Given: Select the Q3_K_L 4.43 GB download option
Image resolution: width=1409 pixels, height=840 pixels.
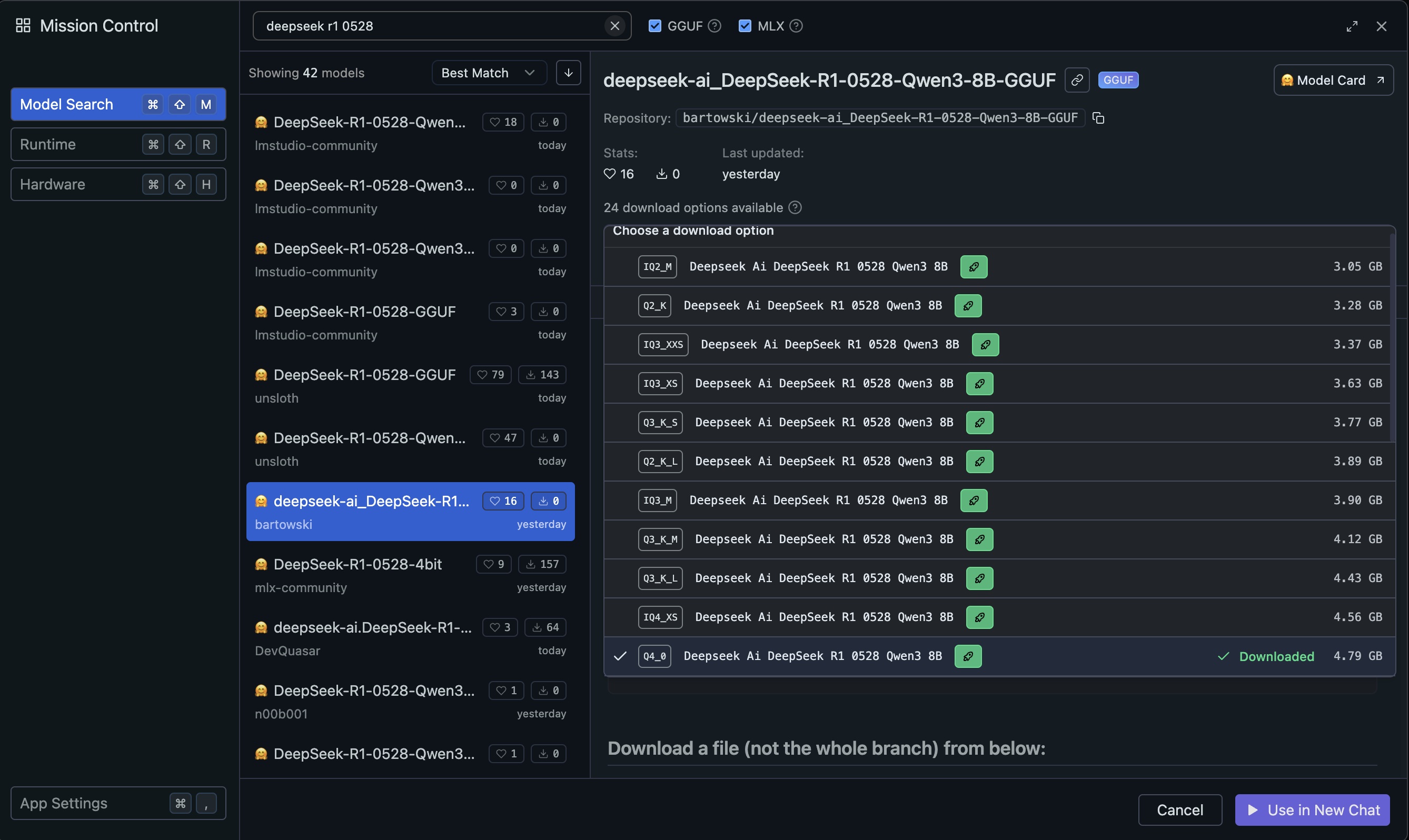Looking at the screenshot, I should [999, 578].
